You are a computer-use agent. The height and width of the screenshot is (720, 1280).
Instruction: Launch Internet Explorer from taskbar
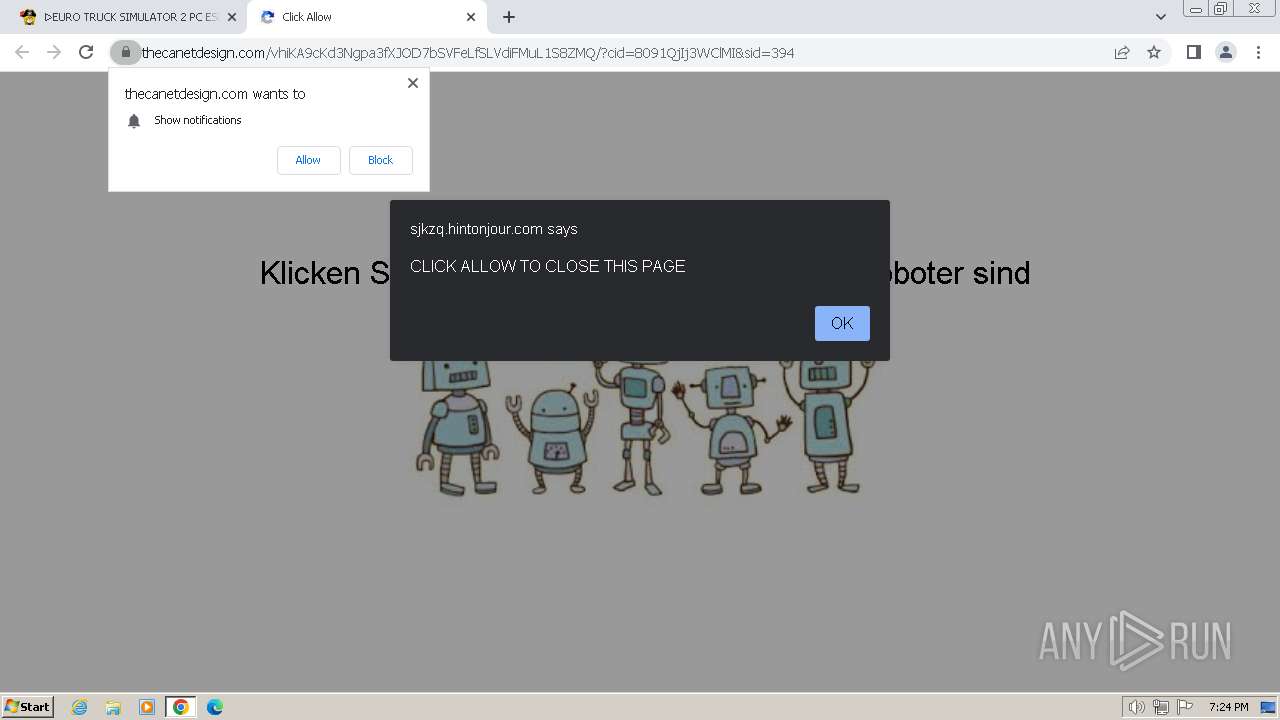pos(79,707)
